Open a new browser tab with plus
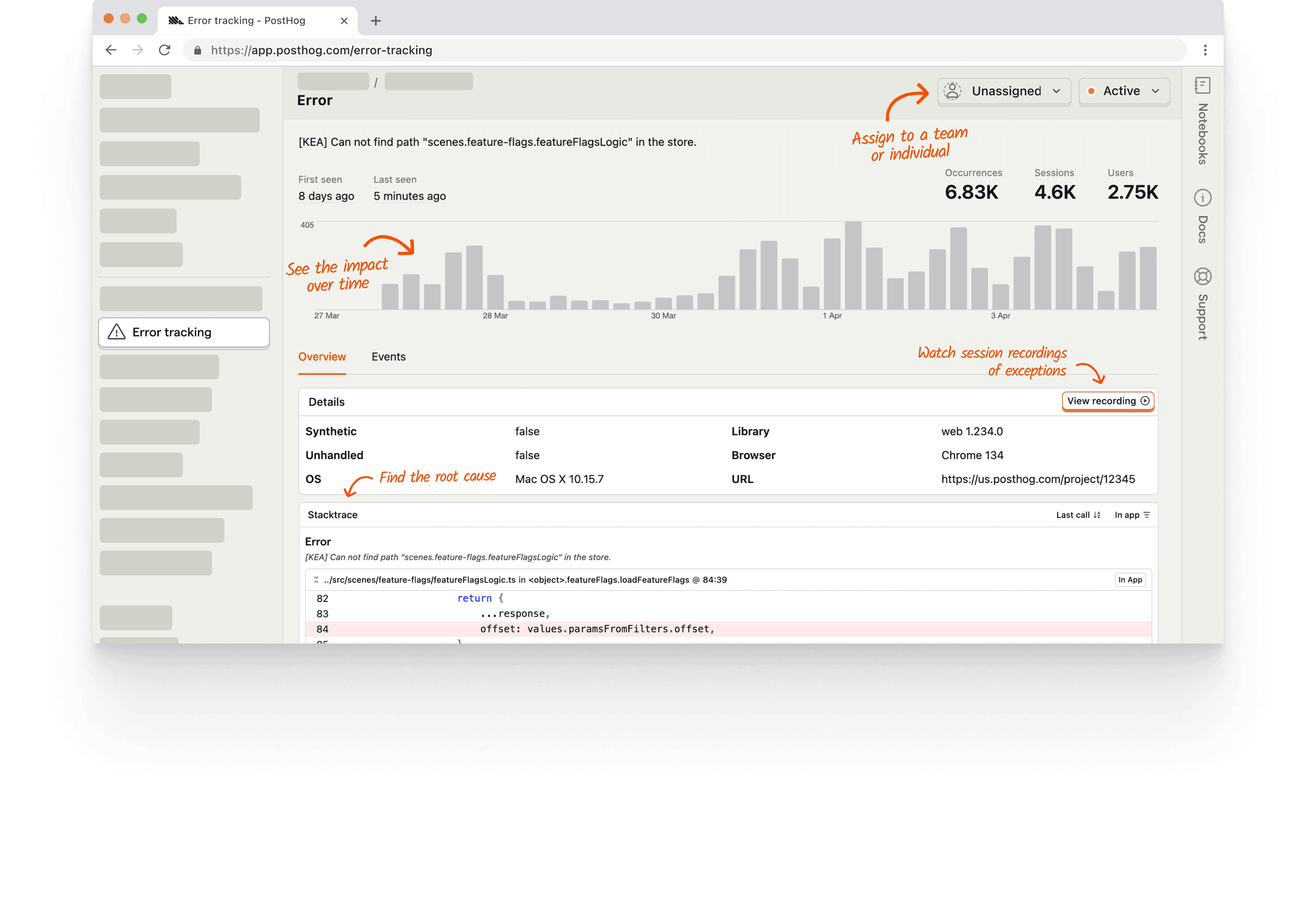Screen dimensions: 1316x899 (x=375, y=21)
